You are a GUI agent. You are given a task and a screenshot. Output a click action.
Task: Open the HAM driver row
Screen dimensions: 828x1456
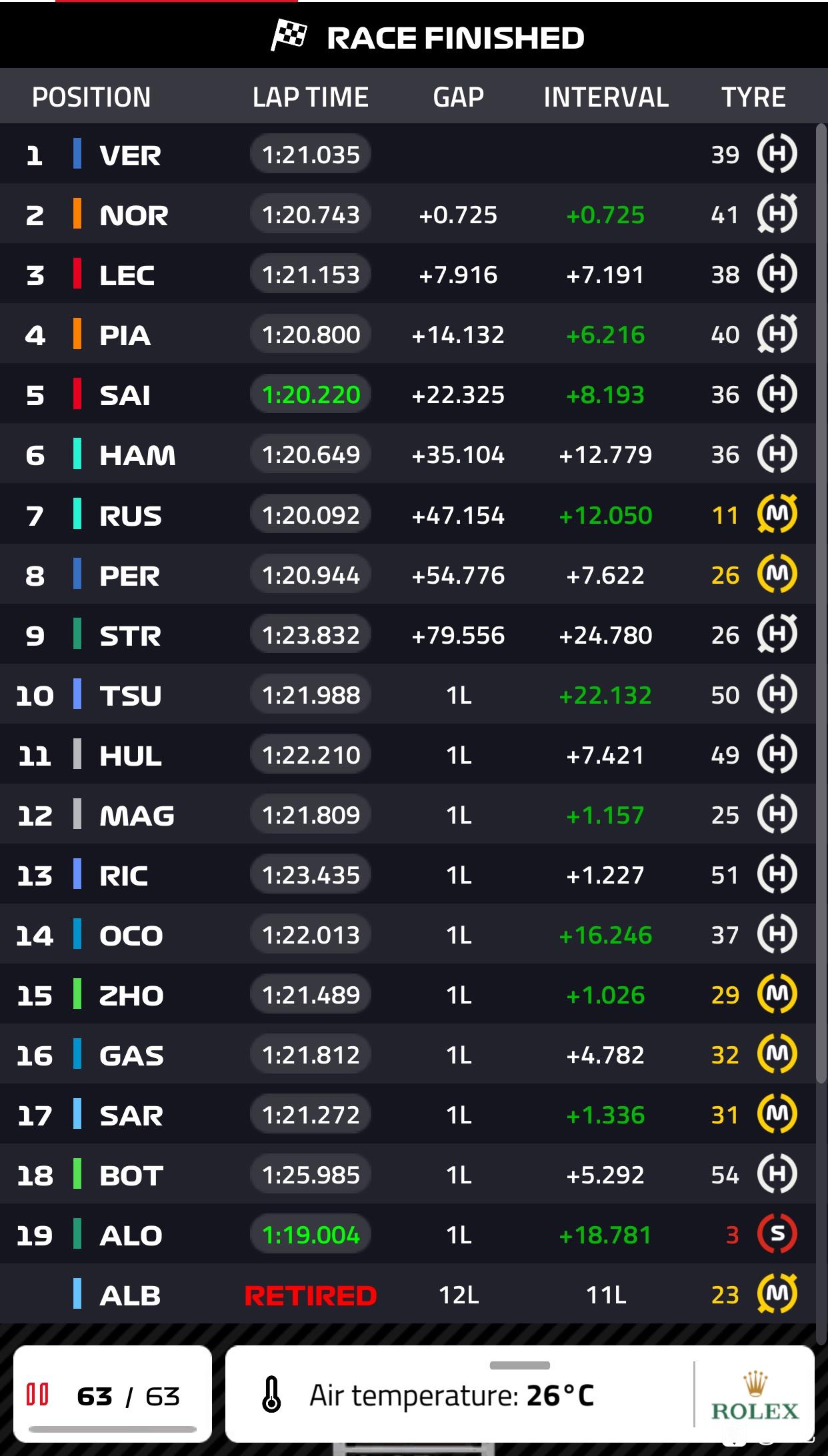click(x=407, y=454)
